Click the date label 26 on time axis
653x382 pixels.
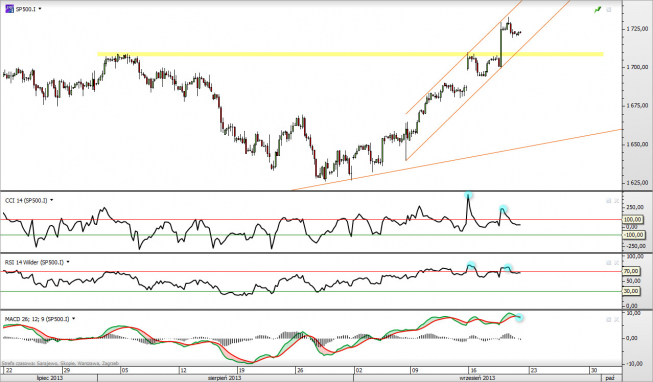300,370
